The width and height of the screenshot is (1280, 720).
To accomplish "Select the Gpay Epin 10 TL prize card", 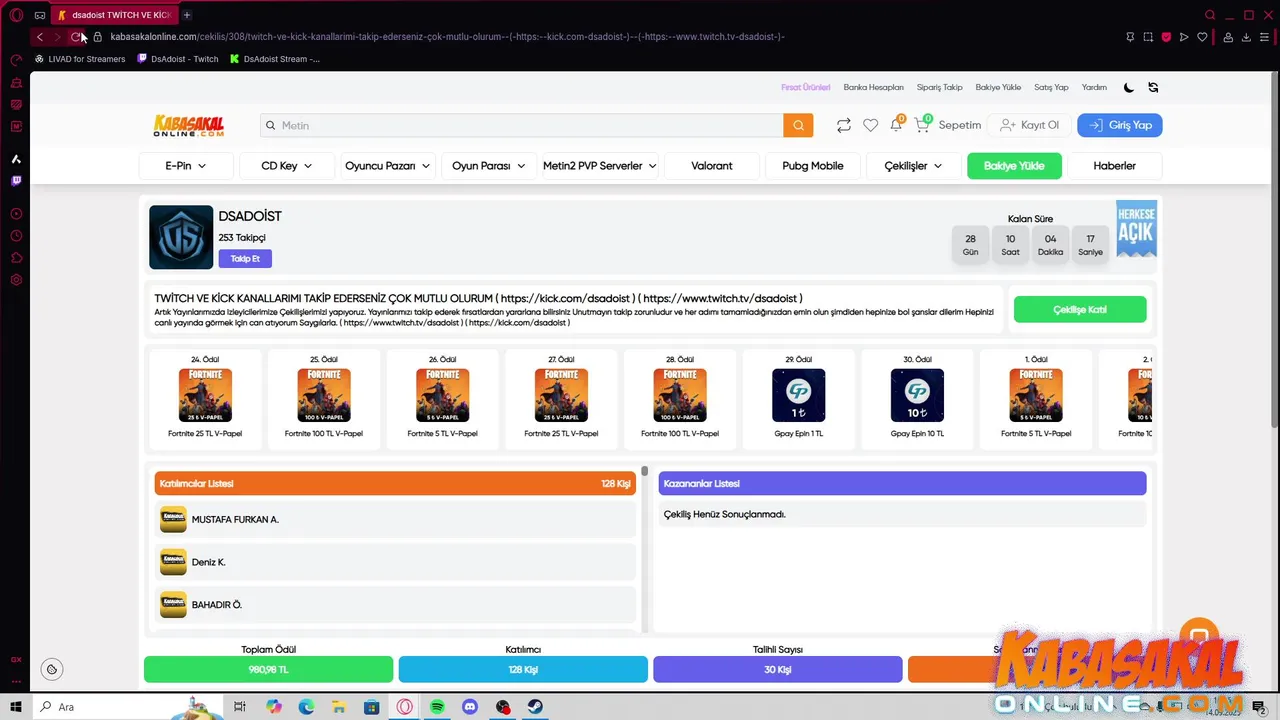I will 917,397.
